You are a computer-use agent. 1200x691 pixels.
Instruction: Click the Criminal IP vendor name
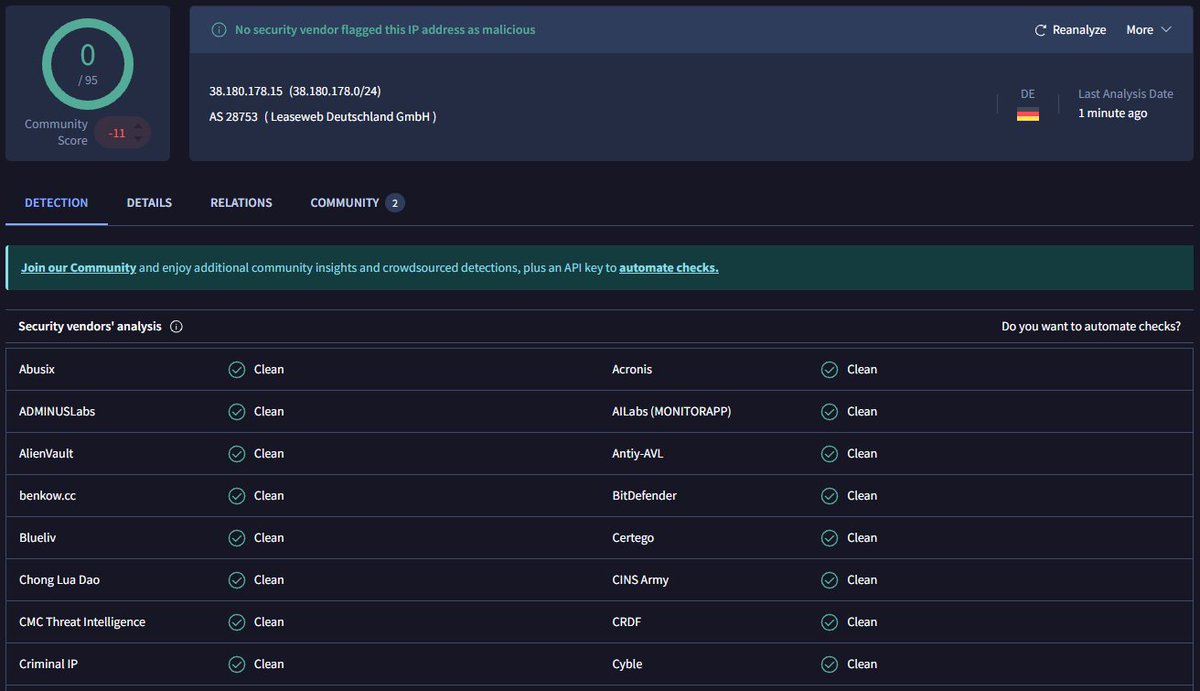[48, 664]
